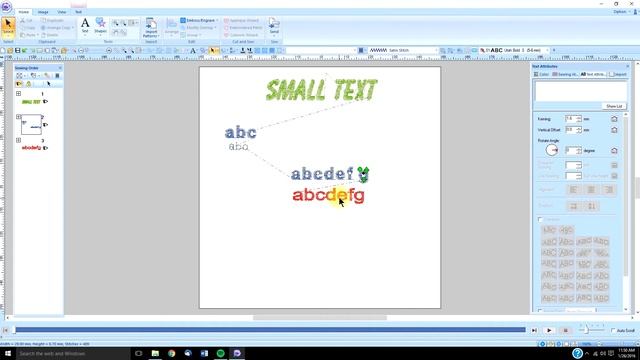Open the Arrange tool in the ribbon
Image resolution: width=640 pixels, height=360 pixels.
pyautogui.click(x=171, y=27)
